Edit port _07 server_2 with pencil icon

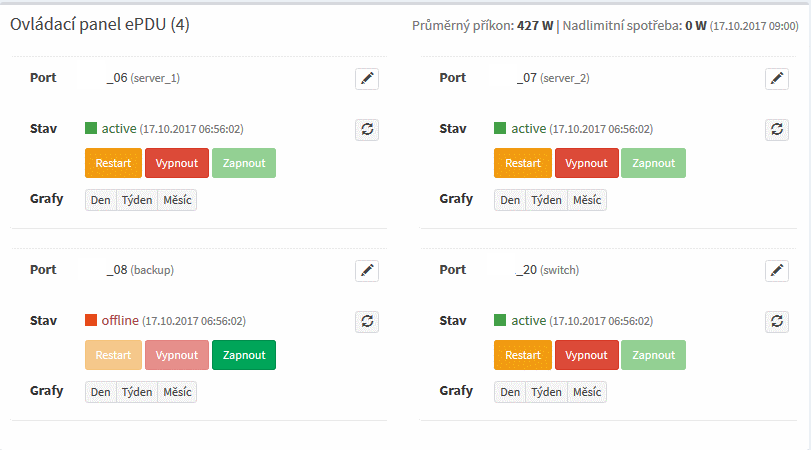[x=776, y=79]
